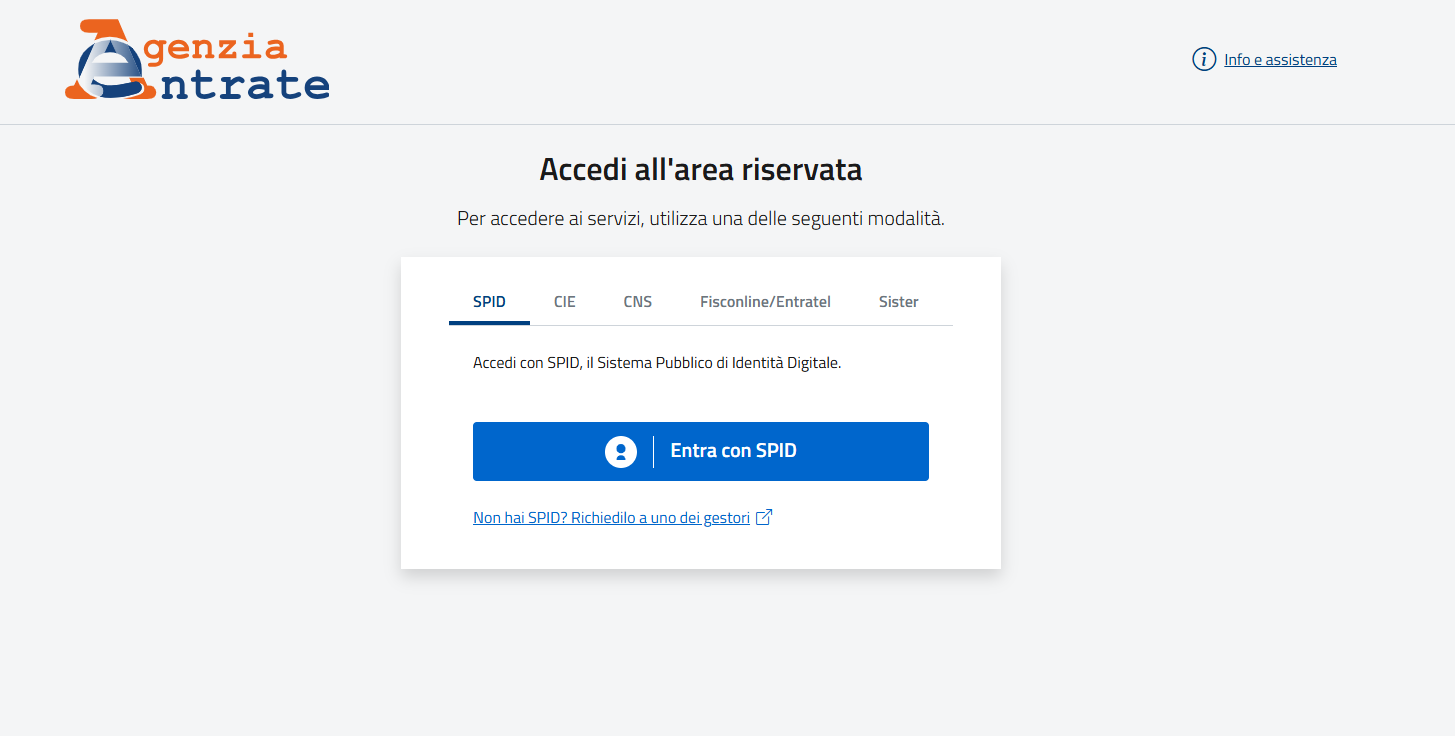The height and width of the screenshot is (736, 1455).
Task: Click the Agenzia Entrate logo
Action: click(x=197, y=60)
